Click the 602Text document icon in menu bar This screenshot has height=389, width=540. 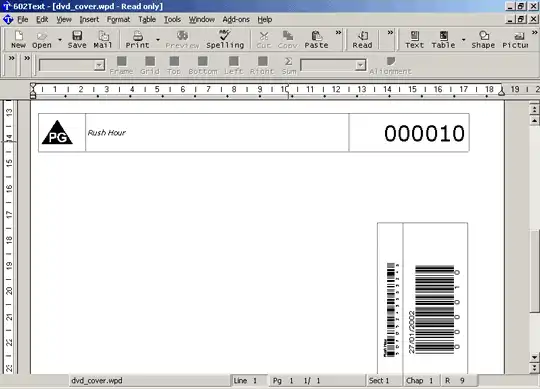pos(8,20)
